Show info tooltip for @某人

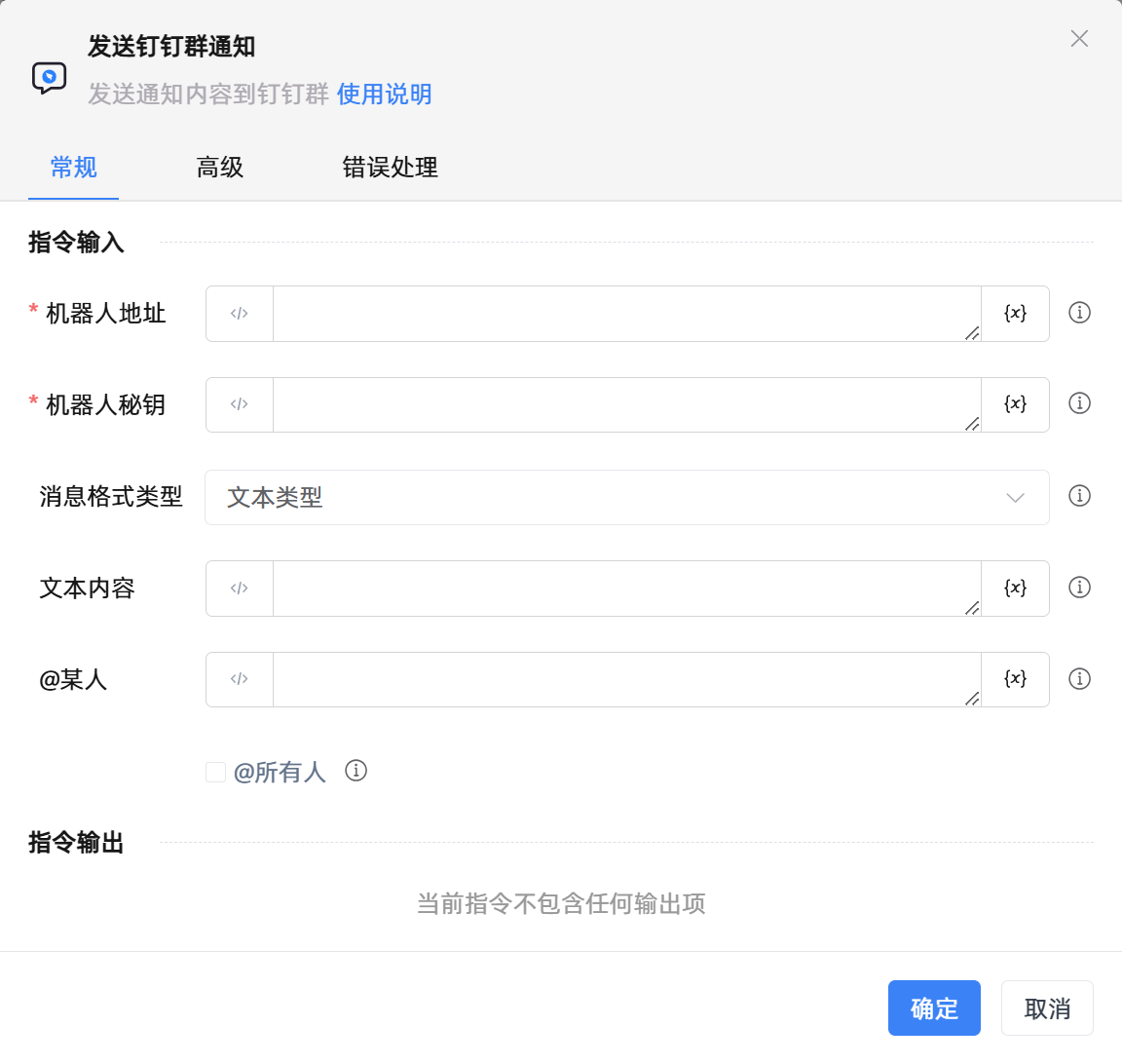(x=1079, y=678)
